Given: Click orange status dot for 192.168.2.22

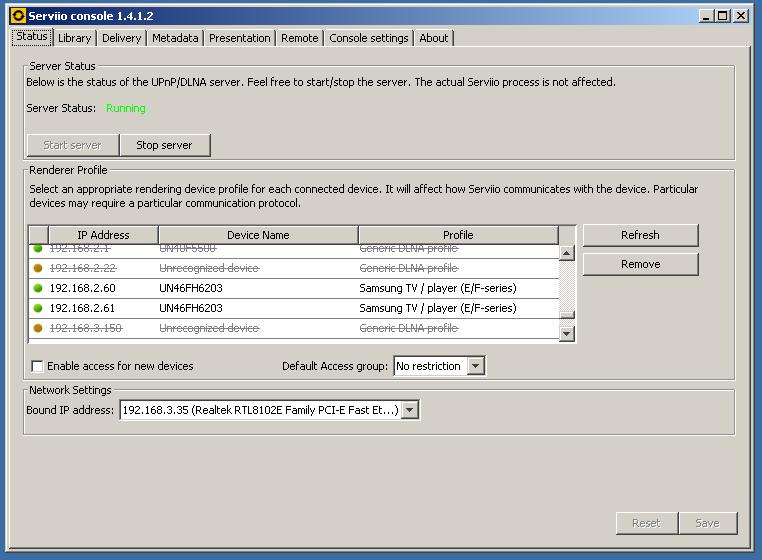Looking at the screenshot, I should (38, 268).
